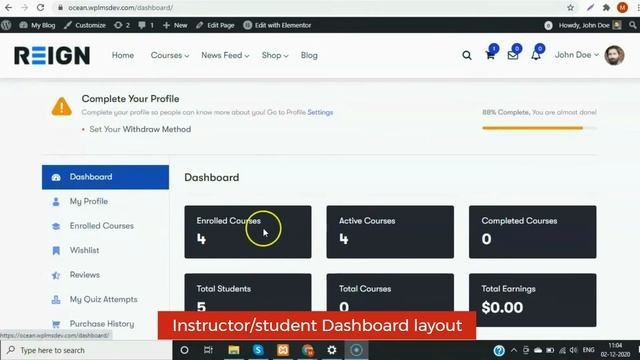Viewport: 640px width, 360px height.
Task: Expand the News Feed menu
Action: 225,55
